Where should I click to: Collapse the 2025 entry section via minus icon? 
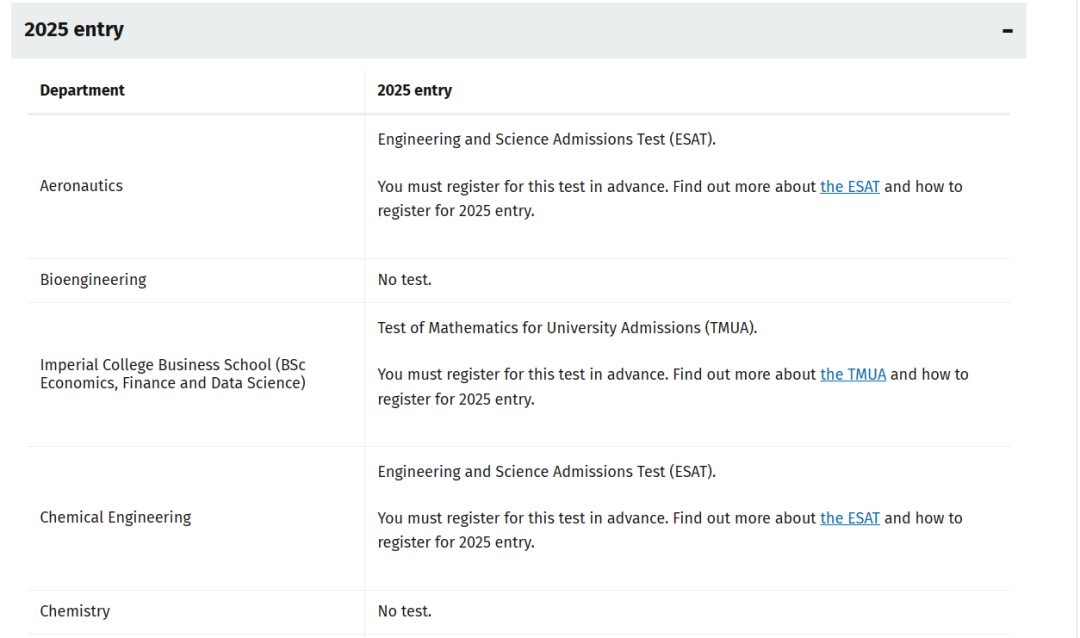pos(1007,30)
